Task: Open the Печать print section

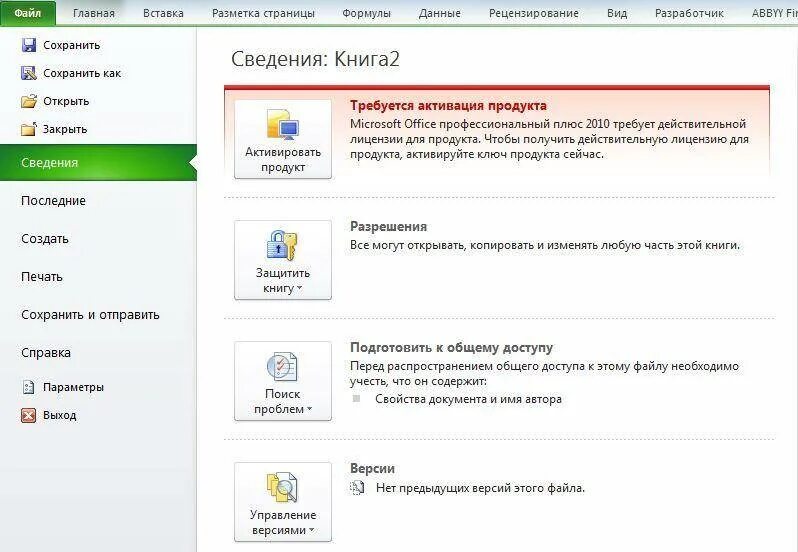Action: coord(42,277)
